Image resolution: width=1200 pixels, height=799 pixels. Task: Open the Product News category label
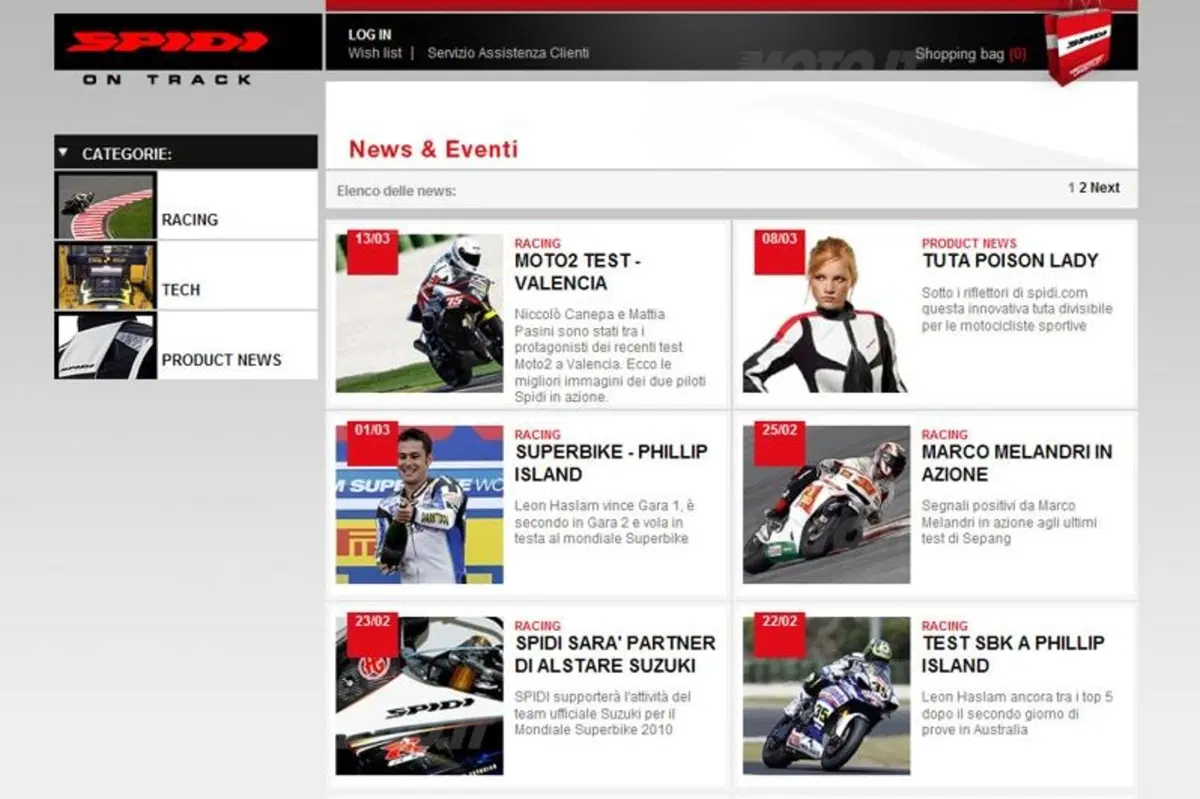tap(222, 360)
